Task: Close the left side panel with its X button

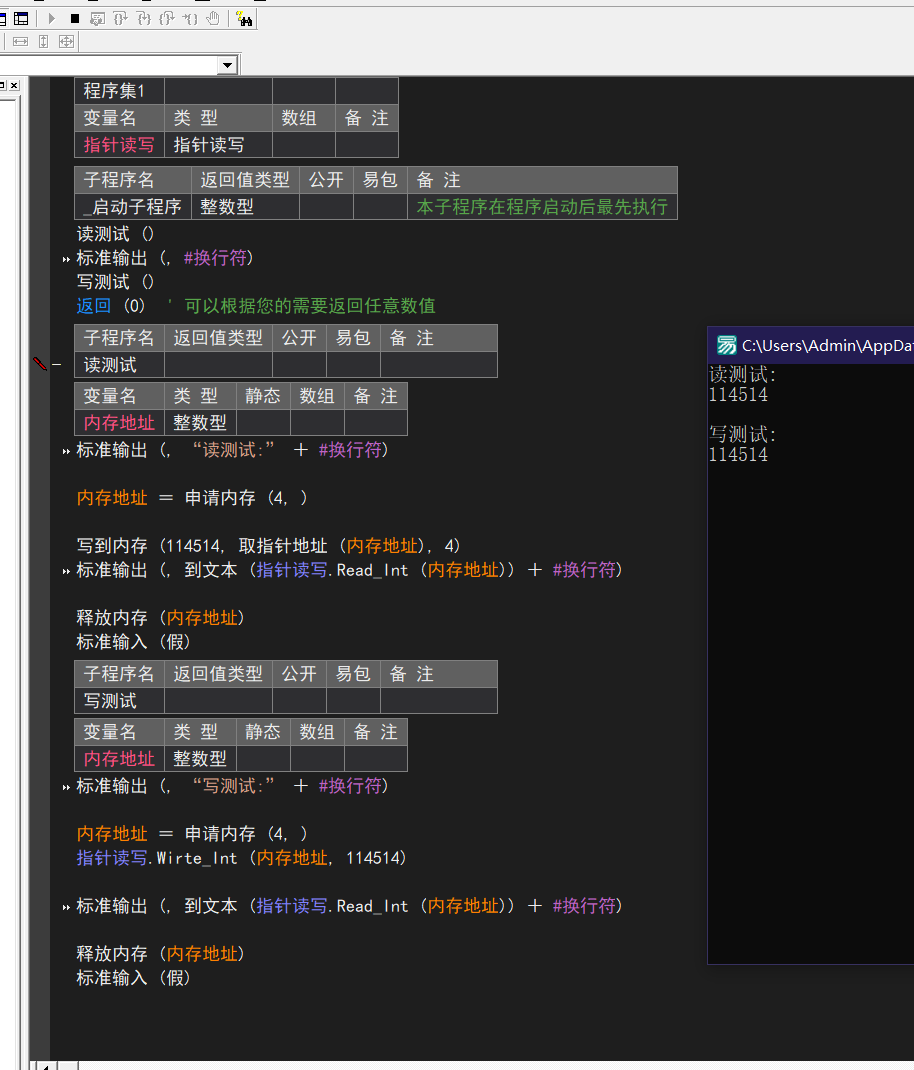Action: pyautogui.click(x=14, y=85)
